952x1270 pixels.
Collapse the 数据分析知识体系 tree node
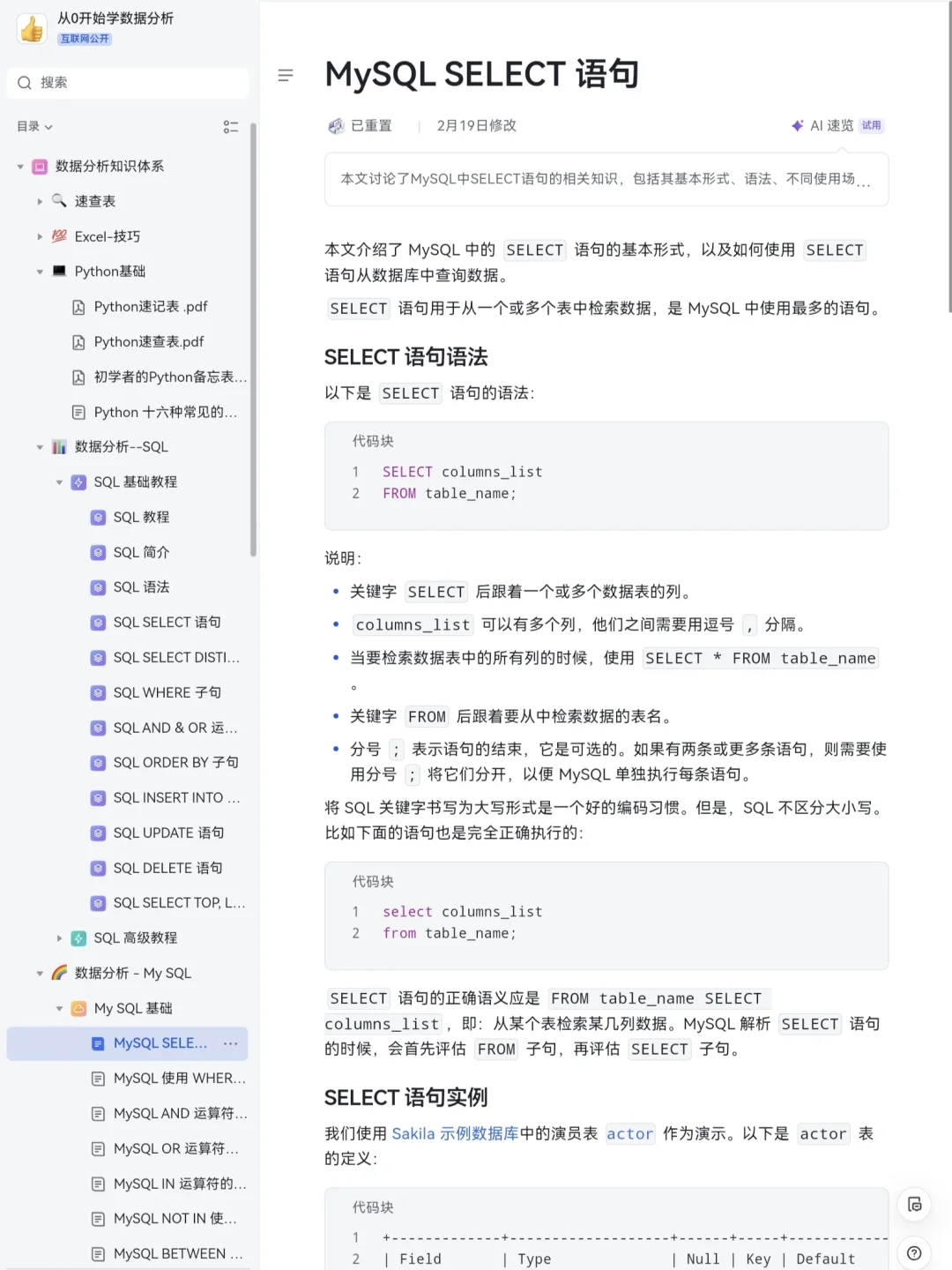tap(19, 166)
